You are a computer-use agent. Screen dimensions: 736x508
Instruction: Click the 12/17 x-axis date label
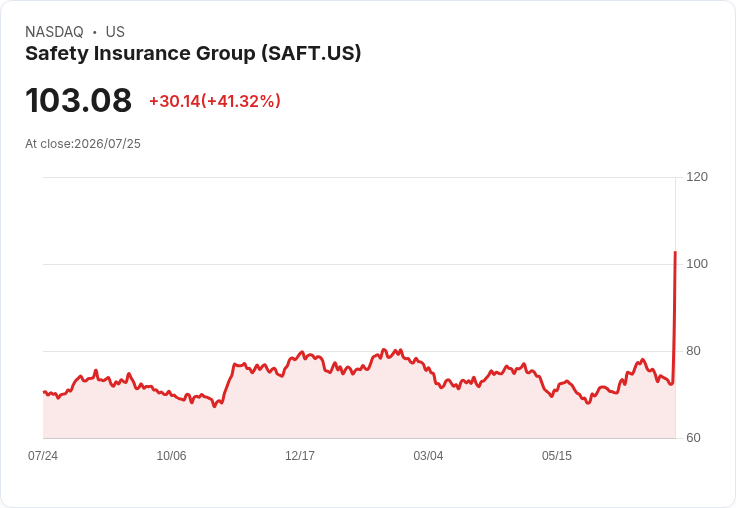pos(300,455)
